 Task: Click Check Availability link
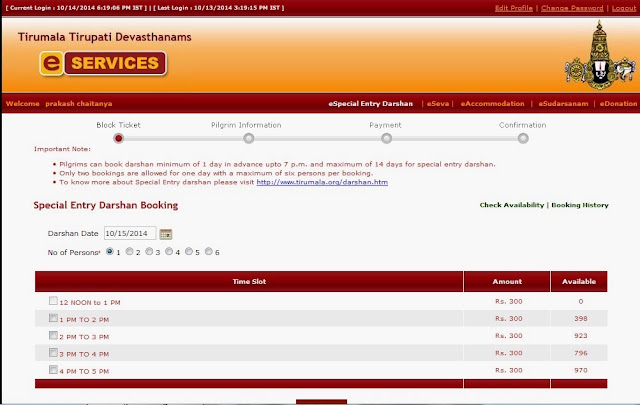(x=512, y=205)
